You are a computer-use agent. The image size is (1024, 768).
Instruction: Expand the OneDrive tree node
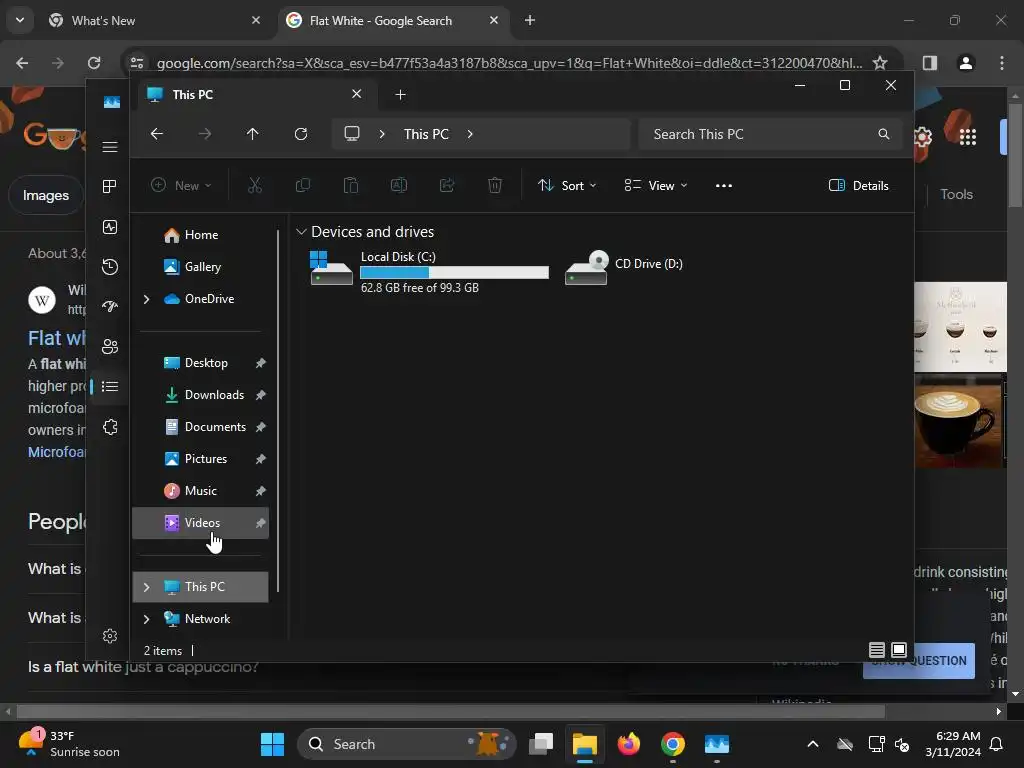tap(146, 299)
